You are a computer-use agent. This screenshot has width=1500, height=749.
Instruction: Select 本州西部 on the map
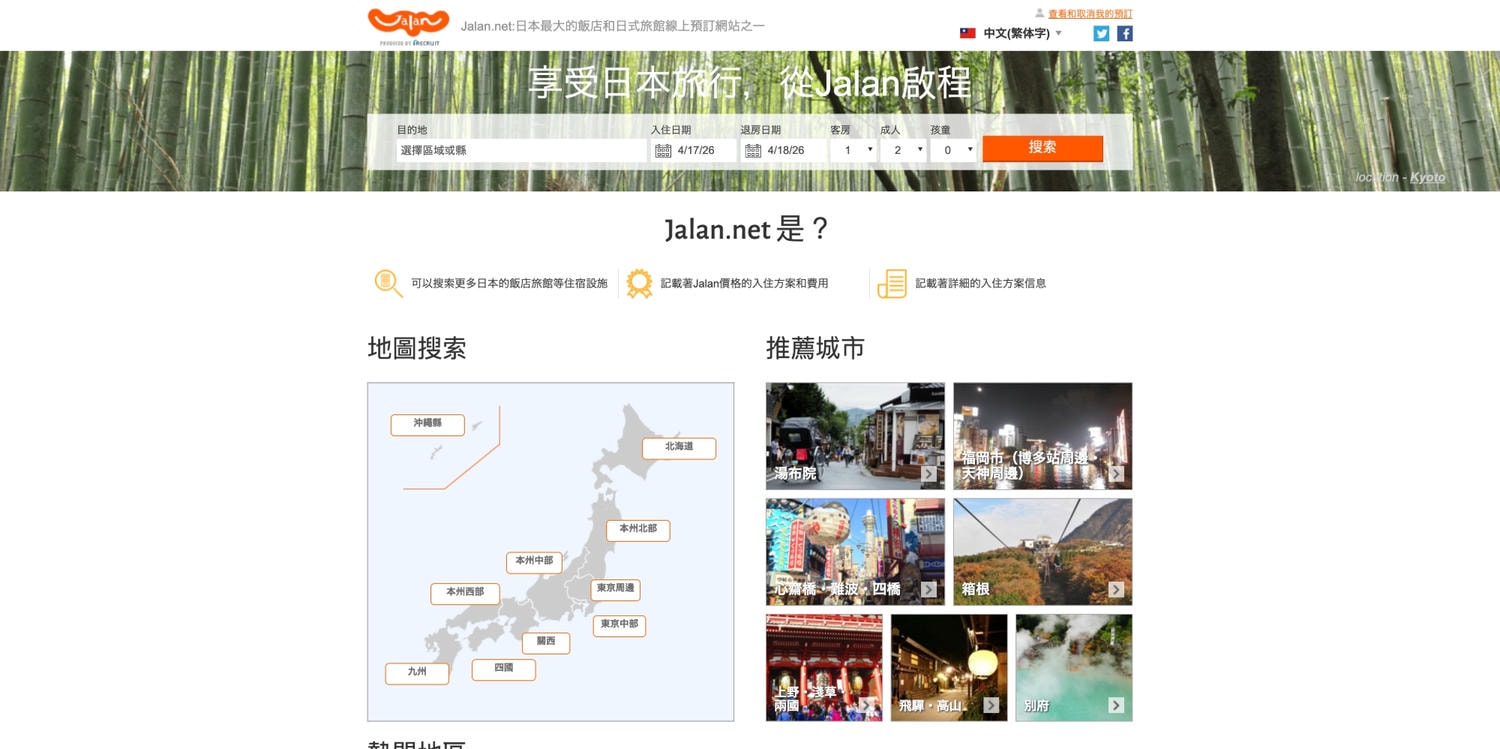465,593
